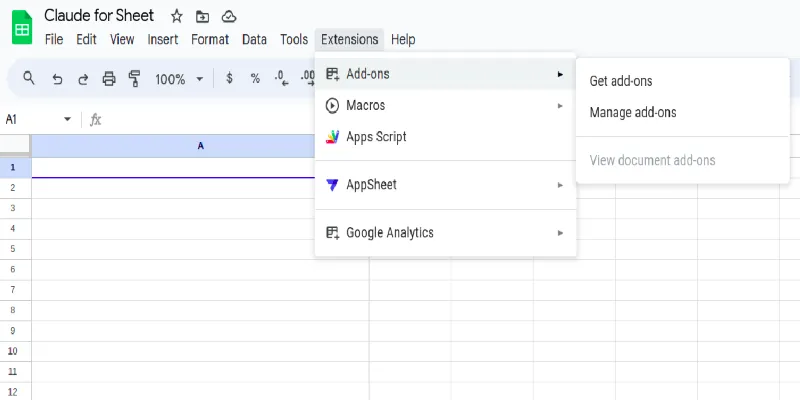Viewport: 800px width, 400px height.
Task: Click the document title Claude for Sheet
Action: 99,16
